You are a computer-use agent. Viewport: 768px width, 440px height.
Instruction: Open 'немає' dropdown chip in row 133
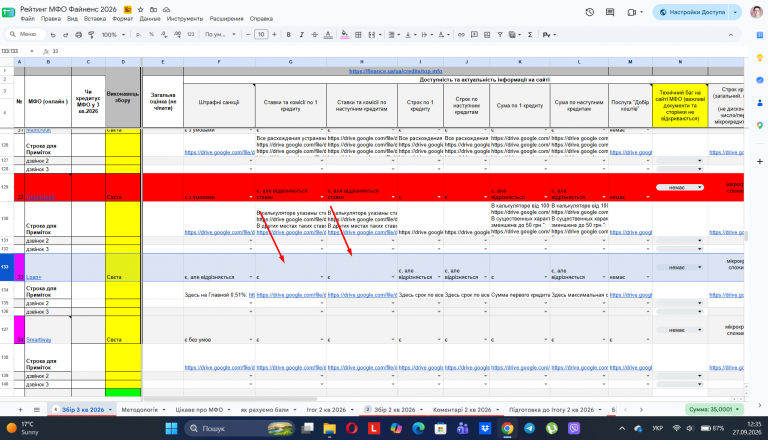680,268
